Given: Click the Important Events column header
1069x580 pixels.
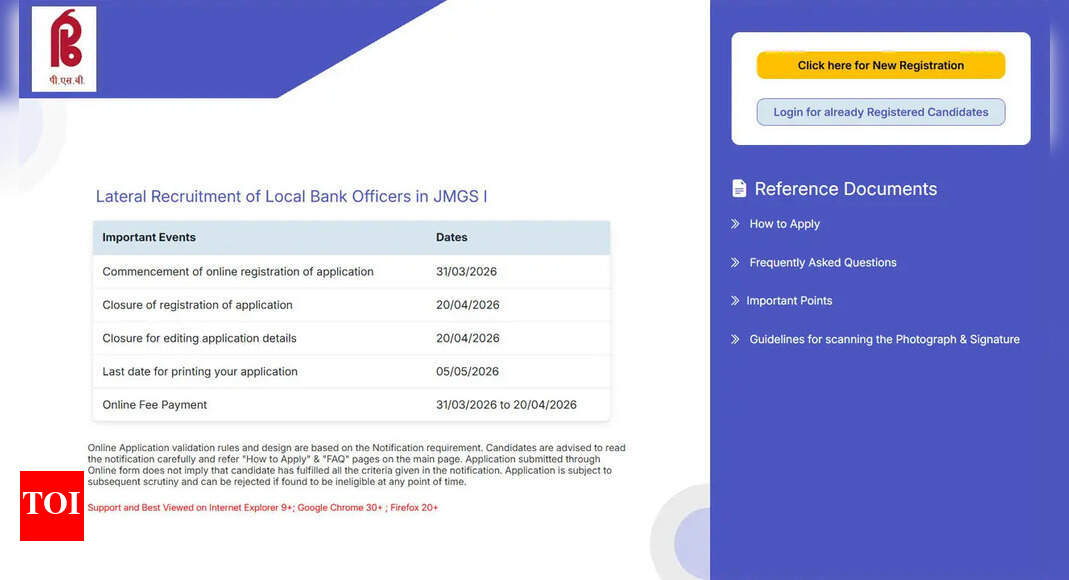Looking at the screenshot, I should pyautogui.click(x=148, y=237).
